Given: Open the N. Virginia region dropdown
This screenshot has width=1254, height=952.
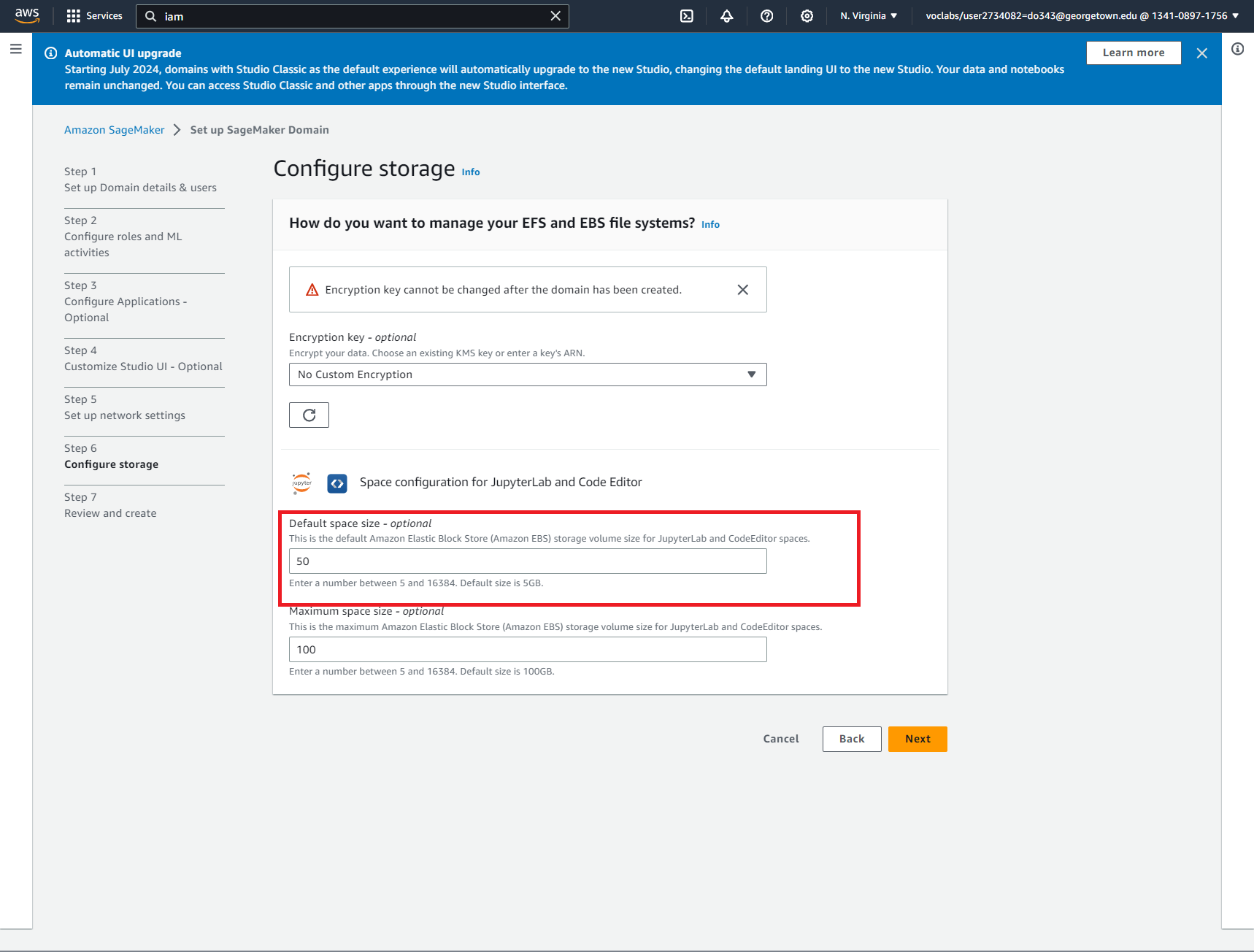Looking at the screenshot, I should coord(869,16).
